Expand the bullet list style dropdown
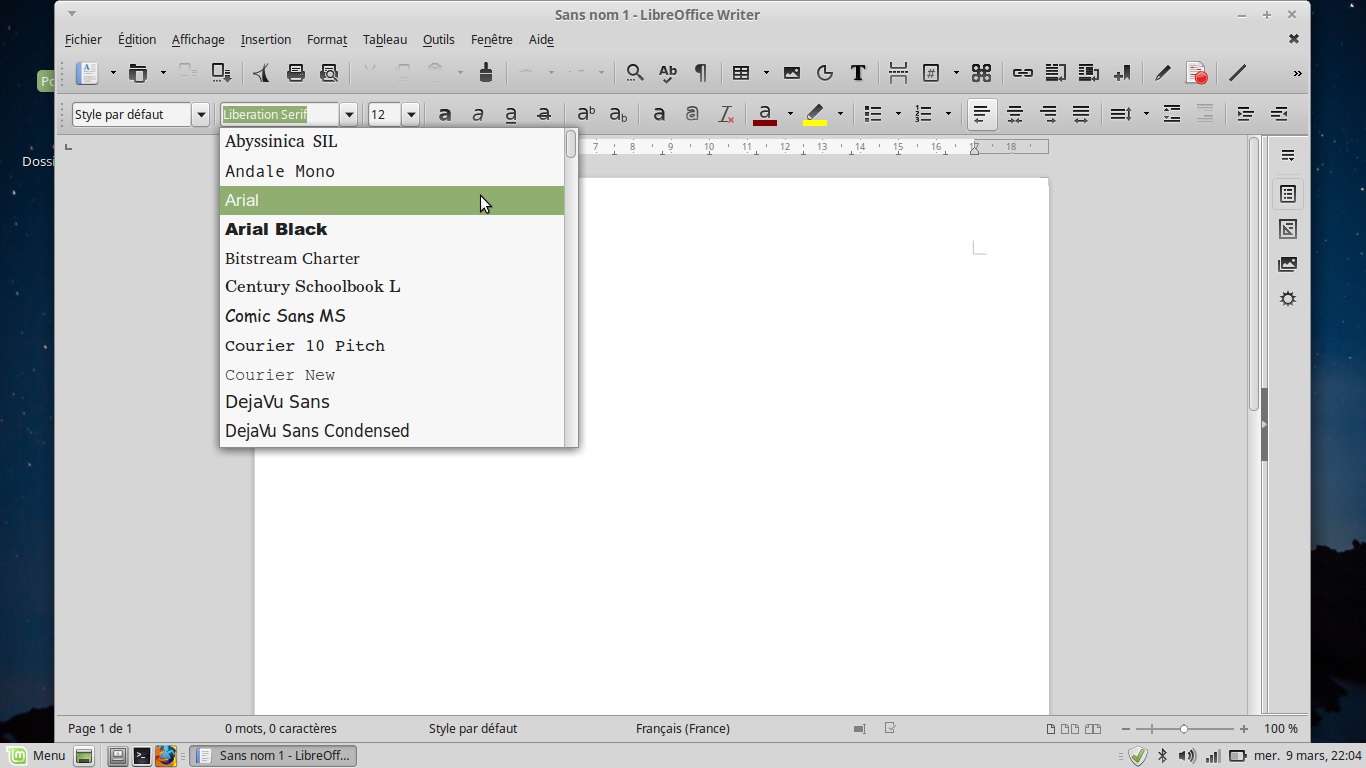The height and width of the screenshot is (768, 1366). click(x=898, y=114)
